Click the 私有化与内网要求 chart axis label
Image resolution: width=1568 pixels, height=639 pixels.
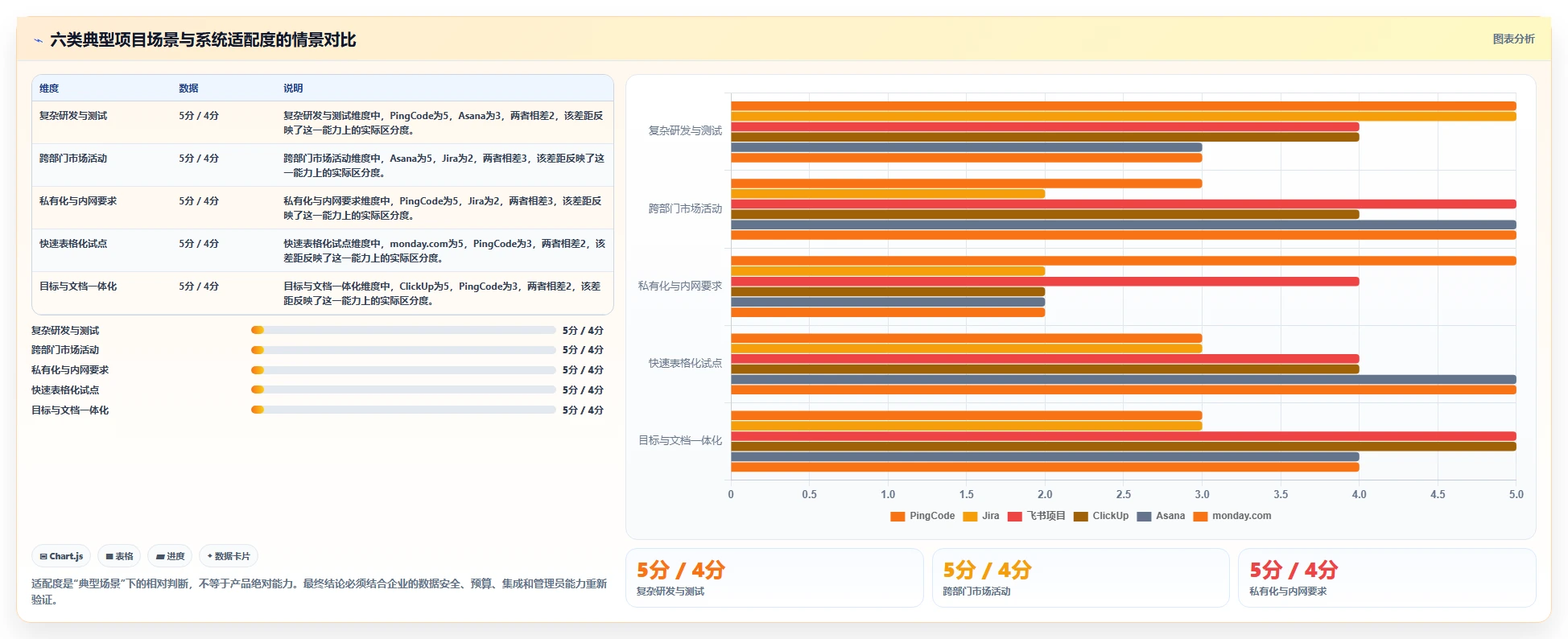click(x=680, y=286)
